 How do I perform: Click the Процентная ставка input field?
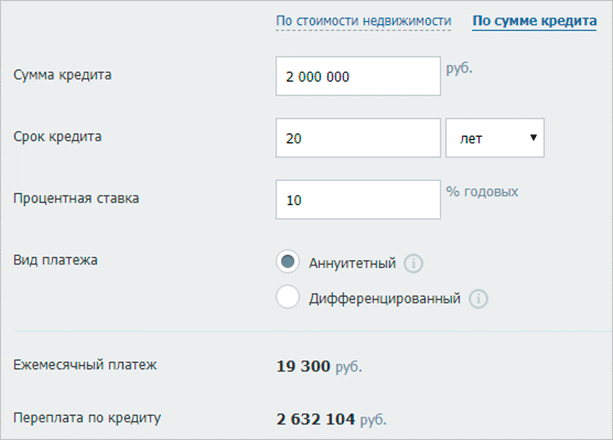[x=358, y=198]
